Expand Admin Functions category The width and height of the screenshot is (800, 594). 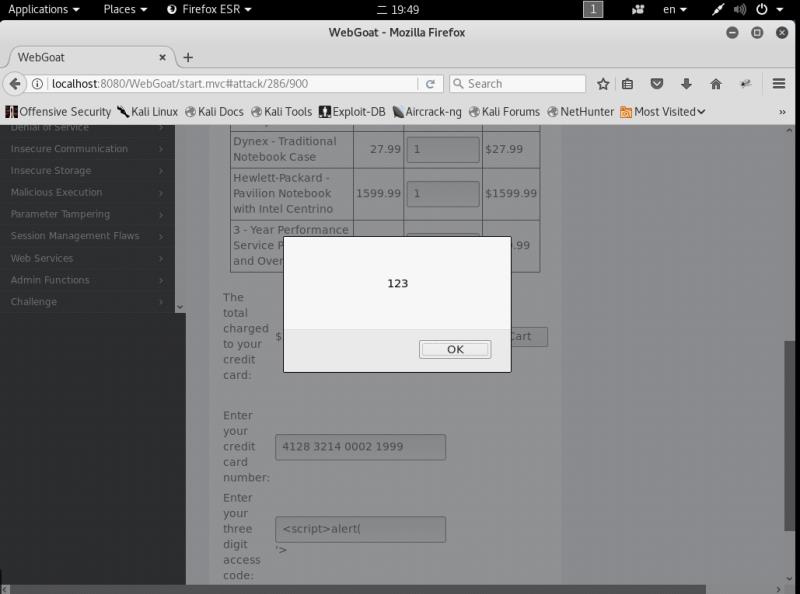tap(87, 280)
